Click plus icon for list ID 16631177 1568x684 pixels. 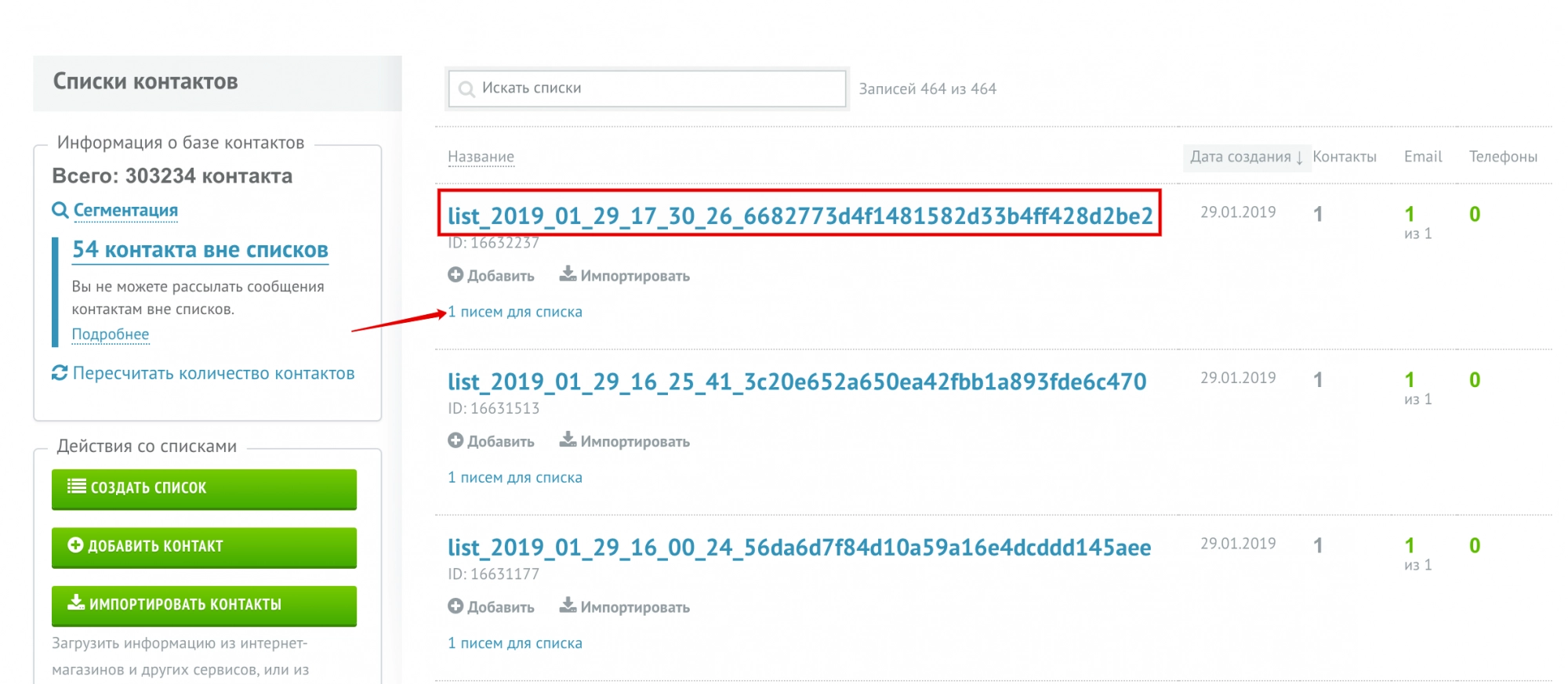[456, 606]
